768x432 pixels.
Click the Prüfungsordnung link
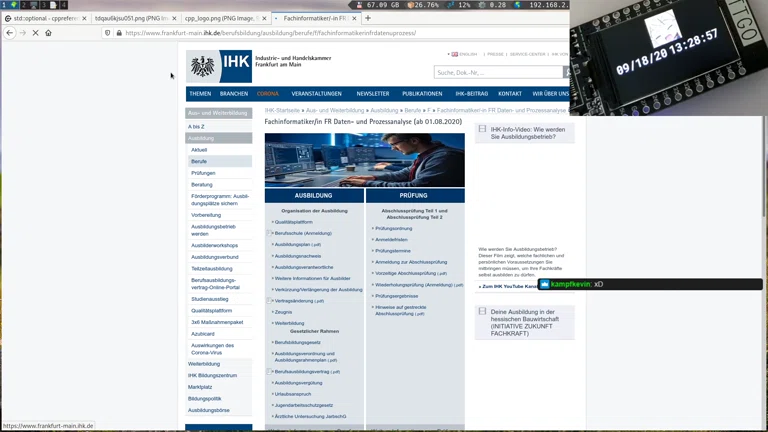tap(393, 228)
